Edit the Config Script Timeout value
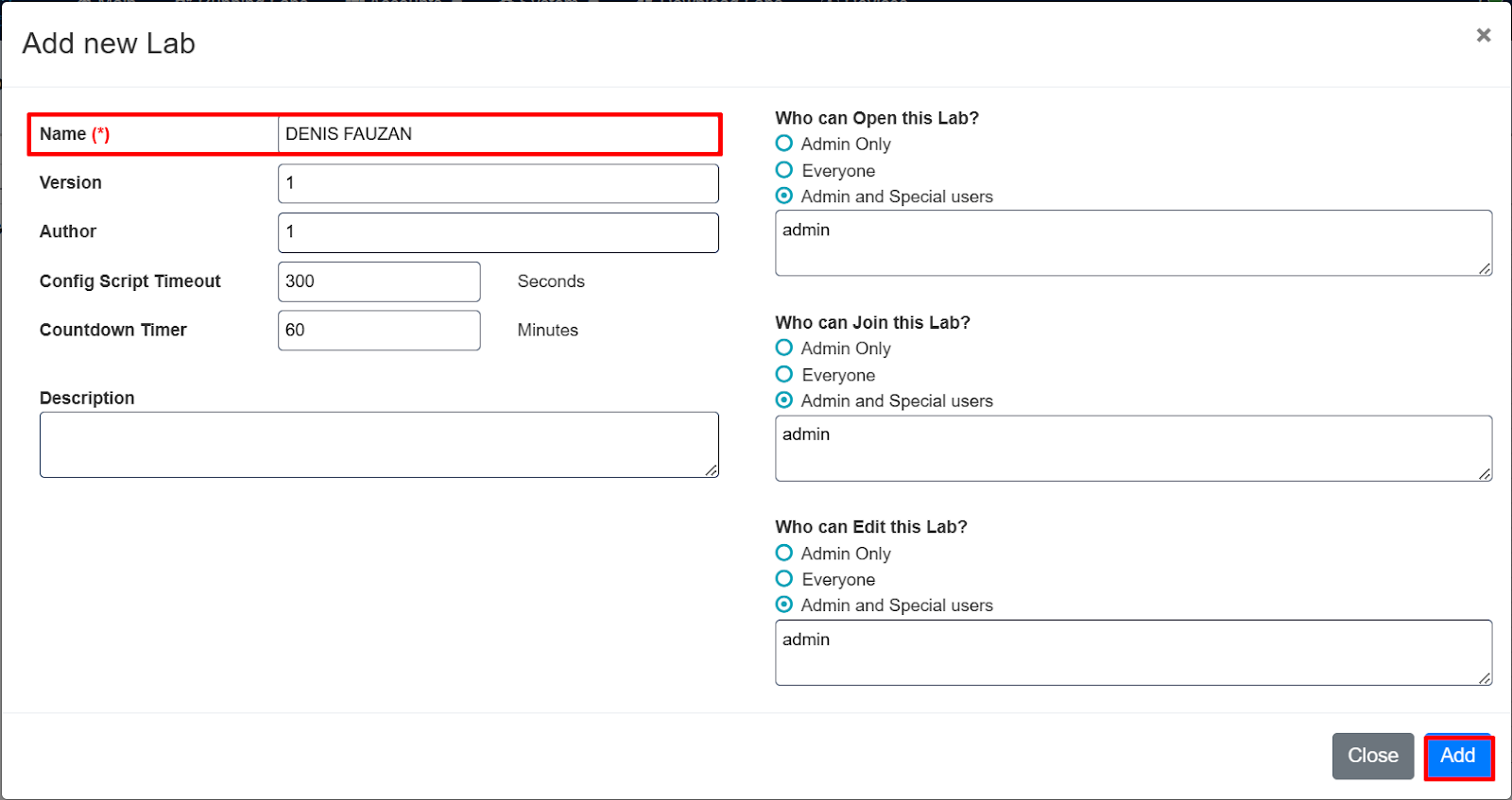 point(379,281)
